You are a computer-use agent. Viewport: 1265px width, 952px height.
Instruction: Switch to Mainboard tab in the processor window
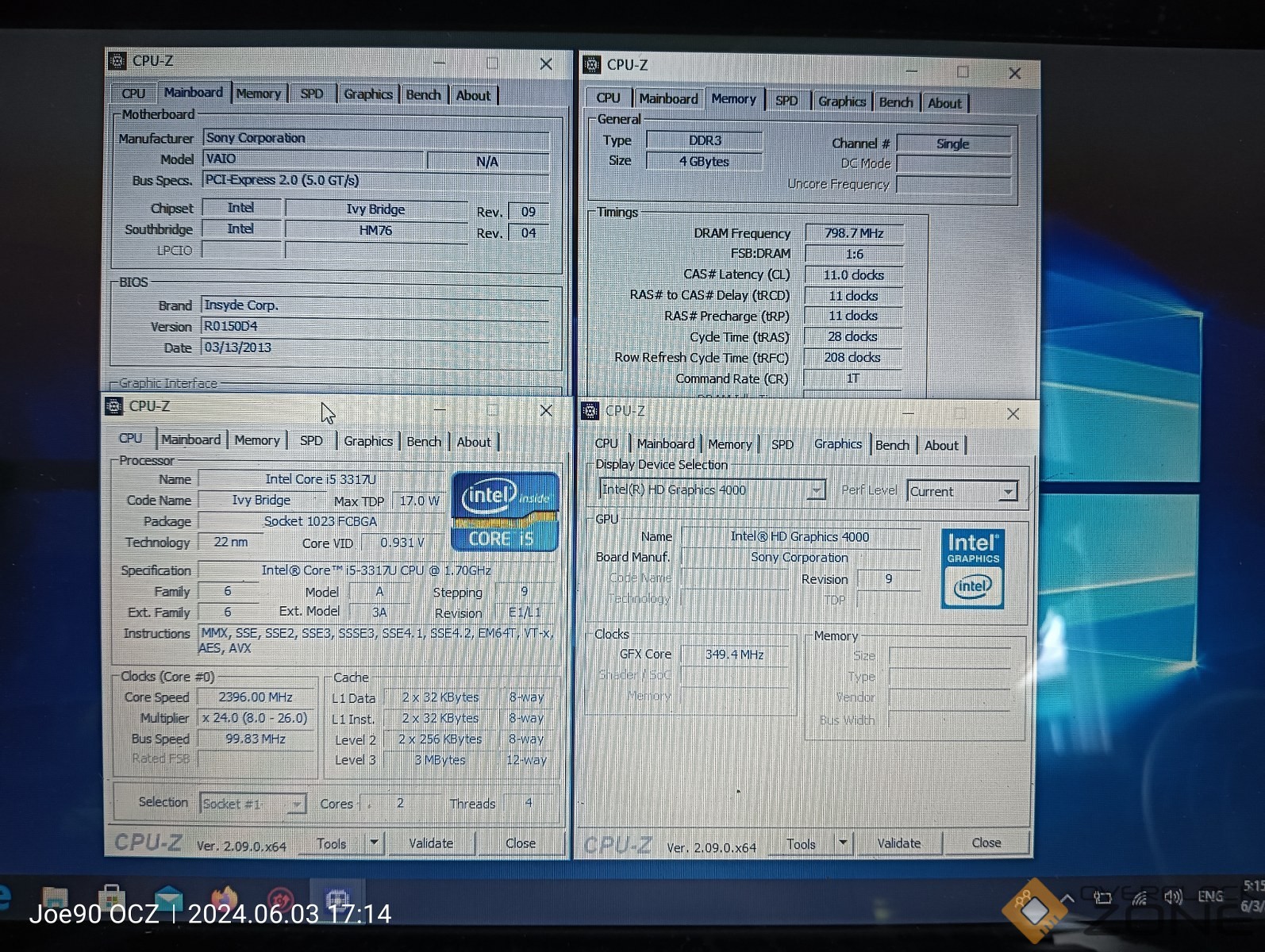point(191,440)
